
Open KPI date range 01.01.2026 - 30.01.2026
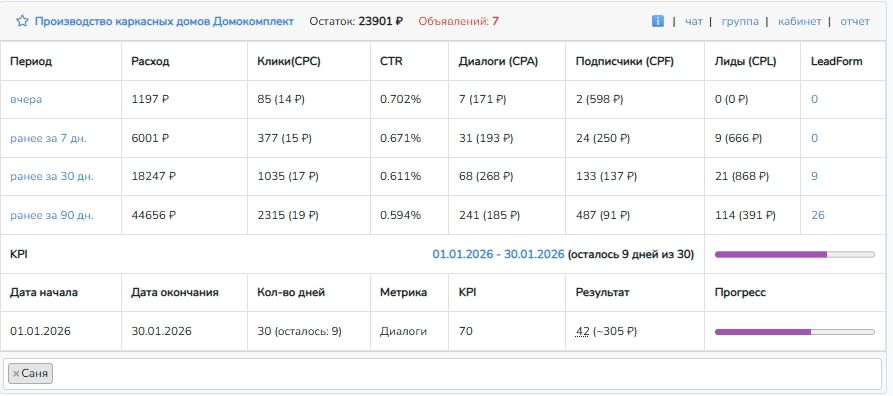point(498,254)
